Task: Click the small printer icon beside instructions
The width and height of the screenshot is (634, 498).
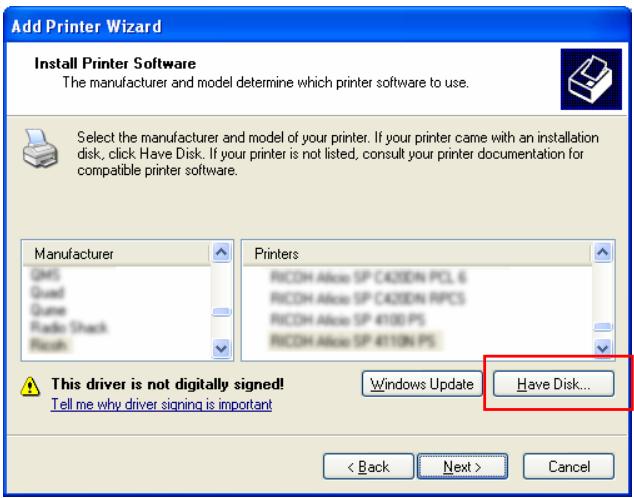Action: [40, 148]
